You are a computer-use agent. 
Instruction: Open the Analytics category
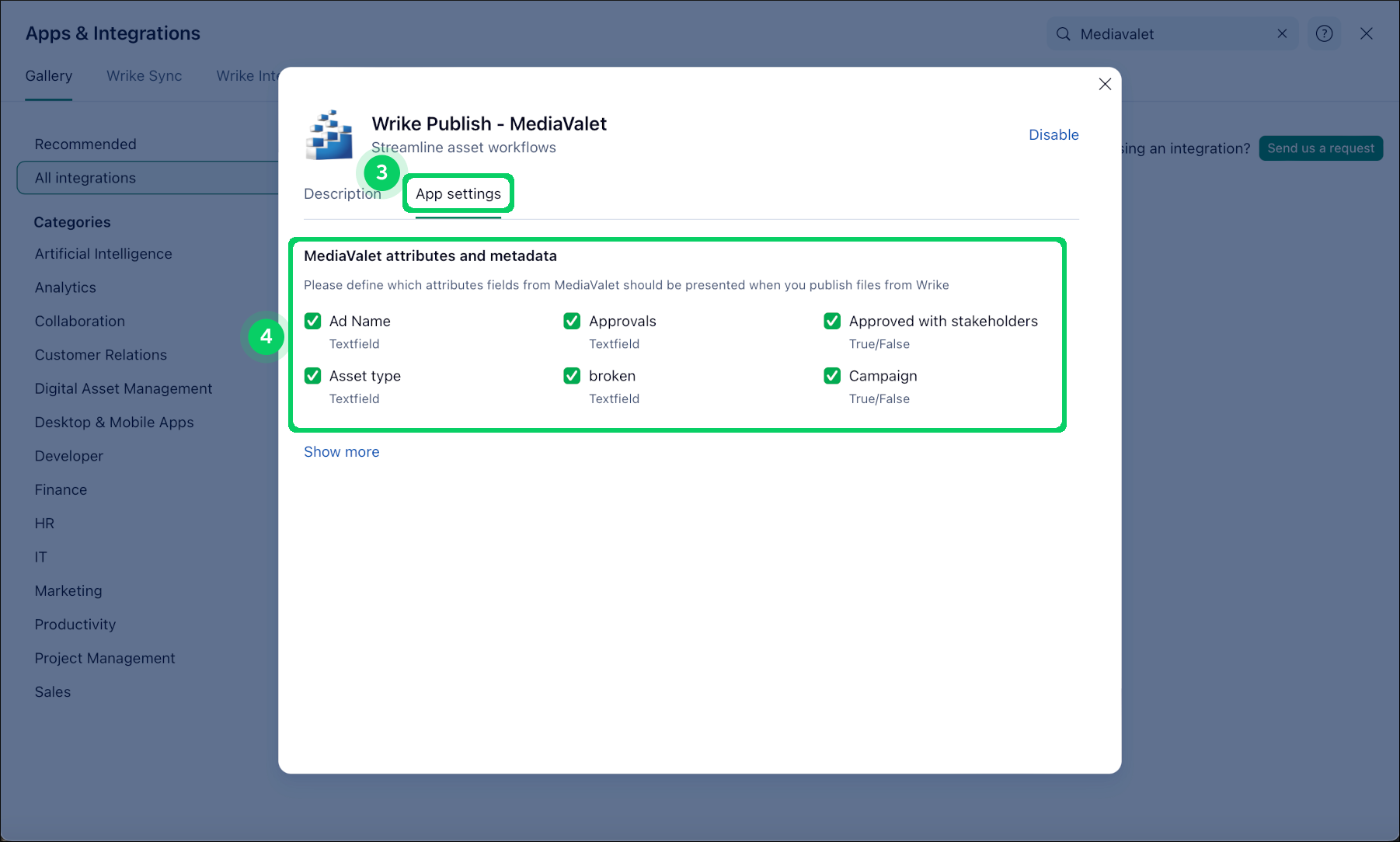[65, 287]
